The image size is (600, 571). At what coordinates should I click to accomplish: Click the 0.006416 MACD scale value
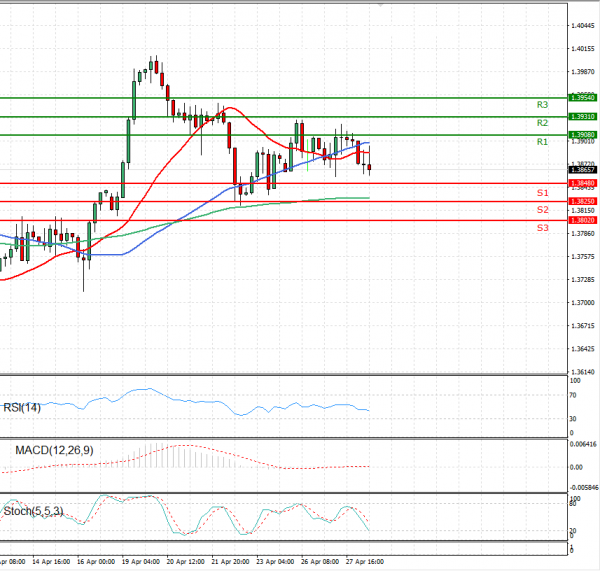(x=583, y=444)
